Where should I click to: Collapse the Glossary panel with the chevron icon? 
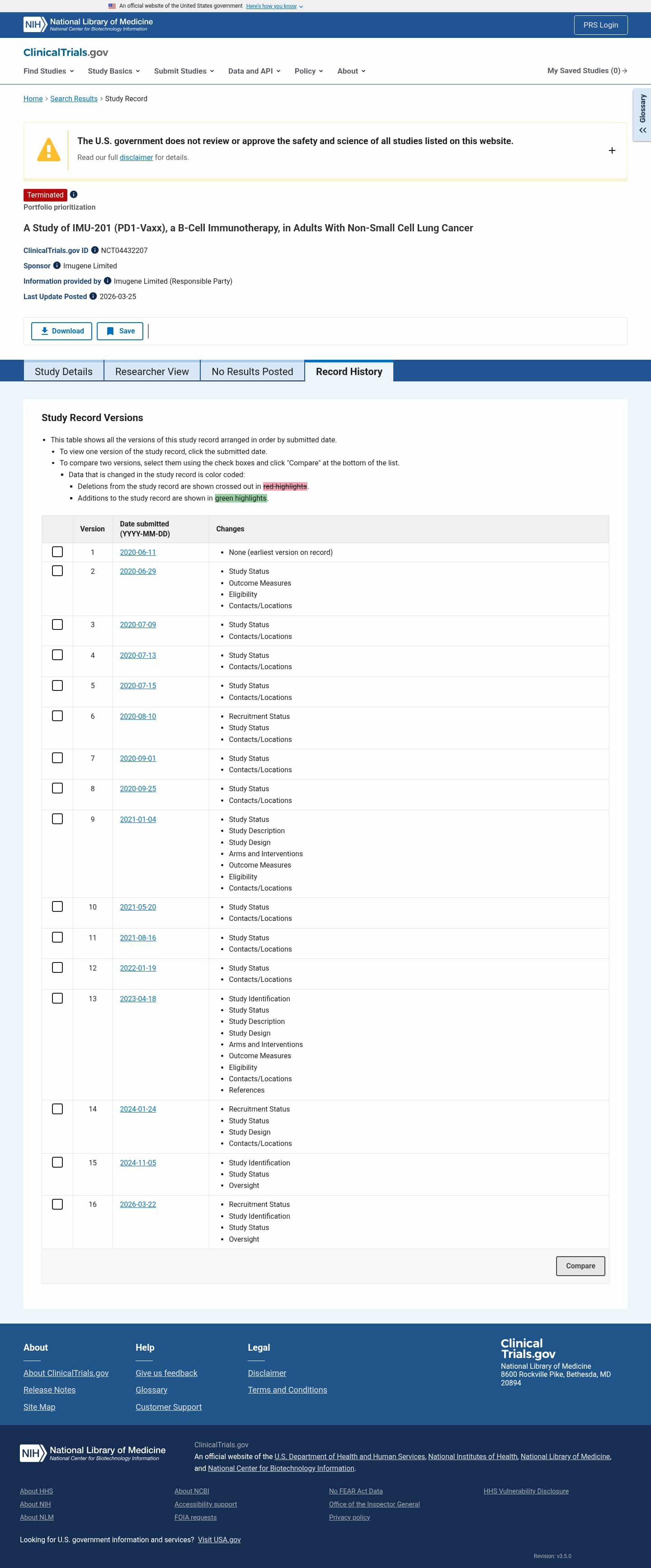[642, 130]
